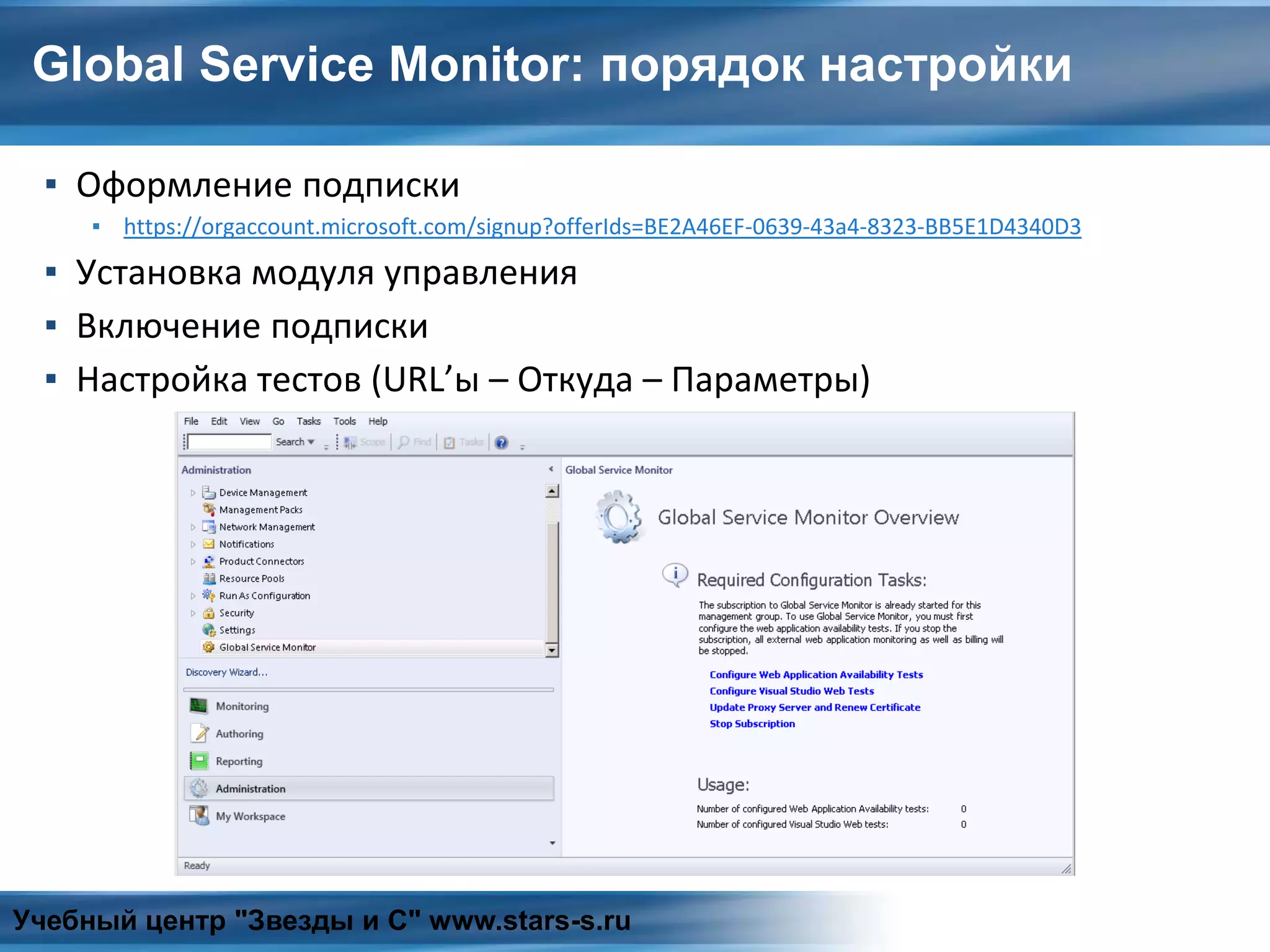Screen dimensions: 1270x952
Task: Expand the Device Management node
Action: (x=193, y=493)
